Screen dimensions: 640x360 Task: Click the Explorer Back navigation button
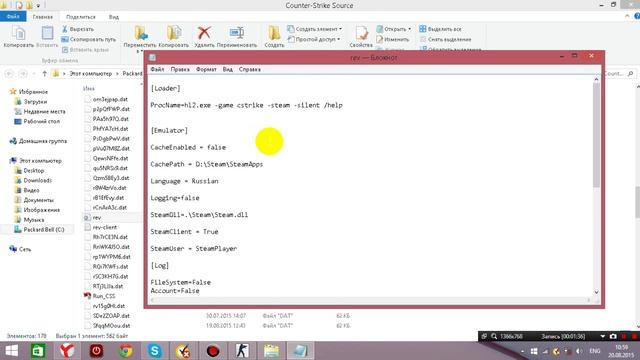click(9, 73)
